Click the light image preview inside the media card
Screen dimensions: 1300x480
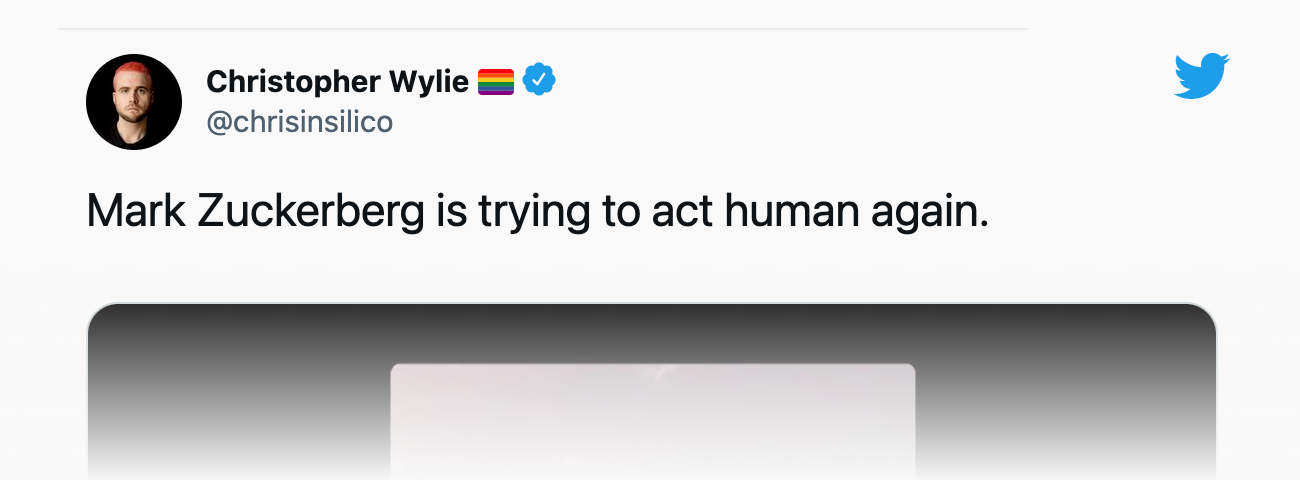[x=652, y=420]
